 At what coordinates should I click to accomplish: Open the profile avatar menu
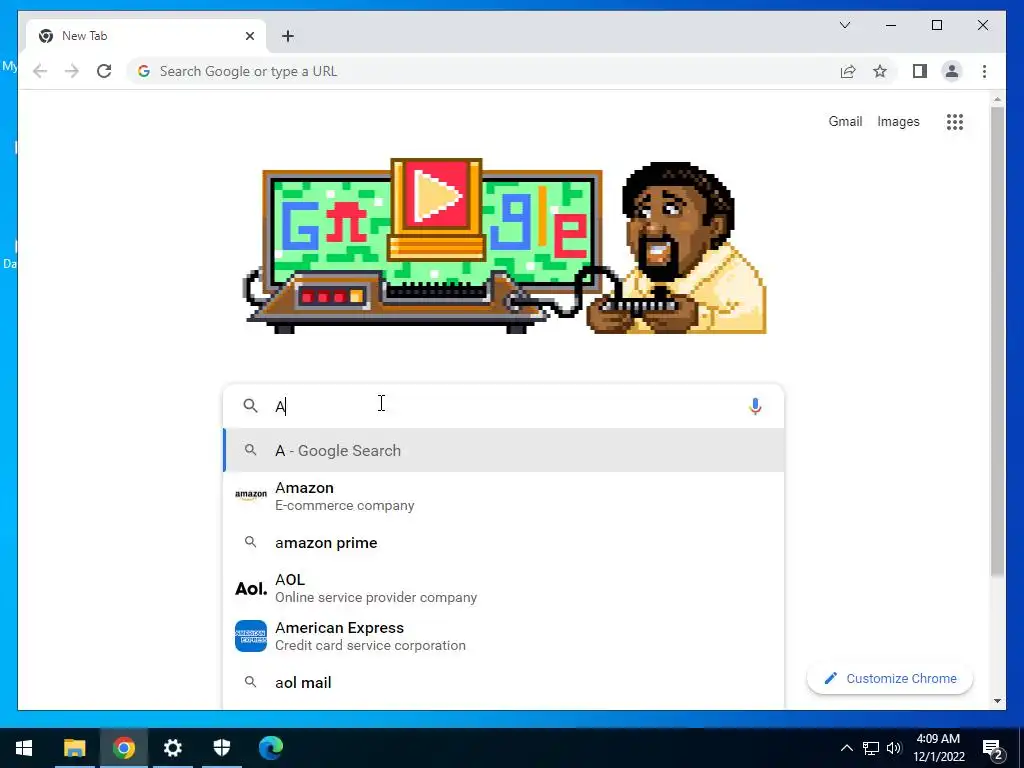pyautogui.click(x=952, y=71)
